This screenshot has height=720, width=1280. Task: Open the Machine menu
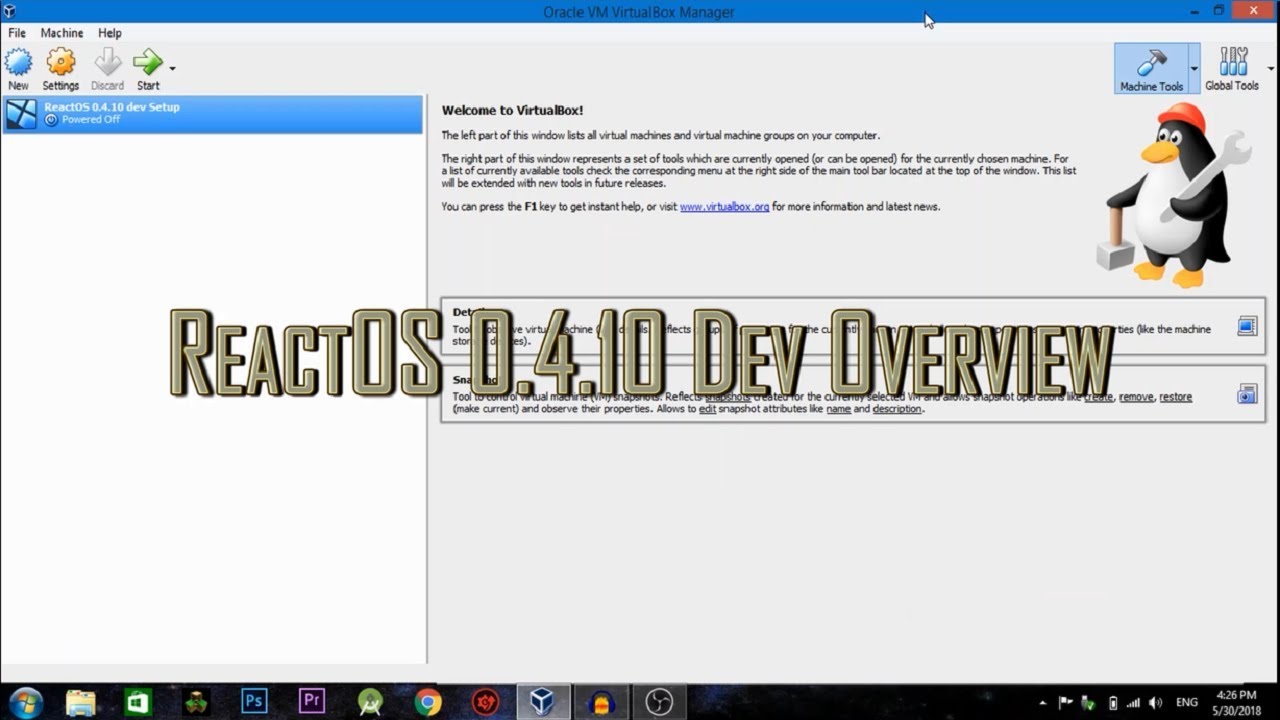(62, 33)
